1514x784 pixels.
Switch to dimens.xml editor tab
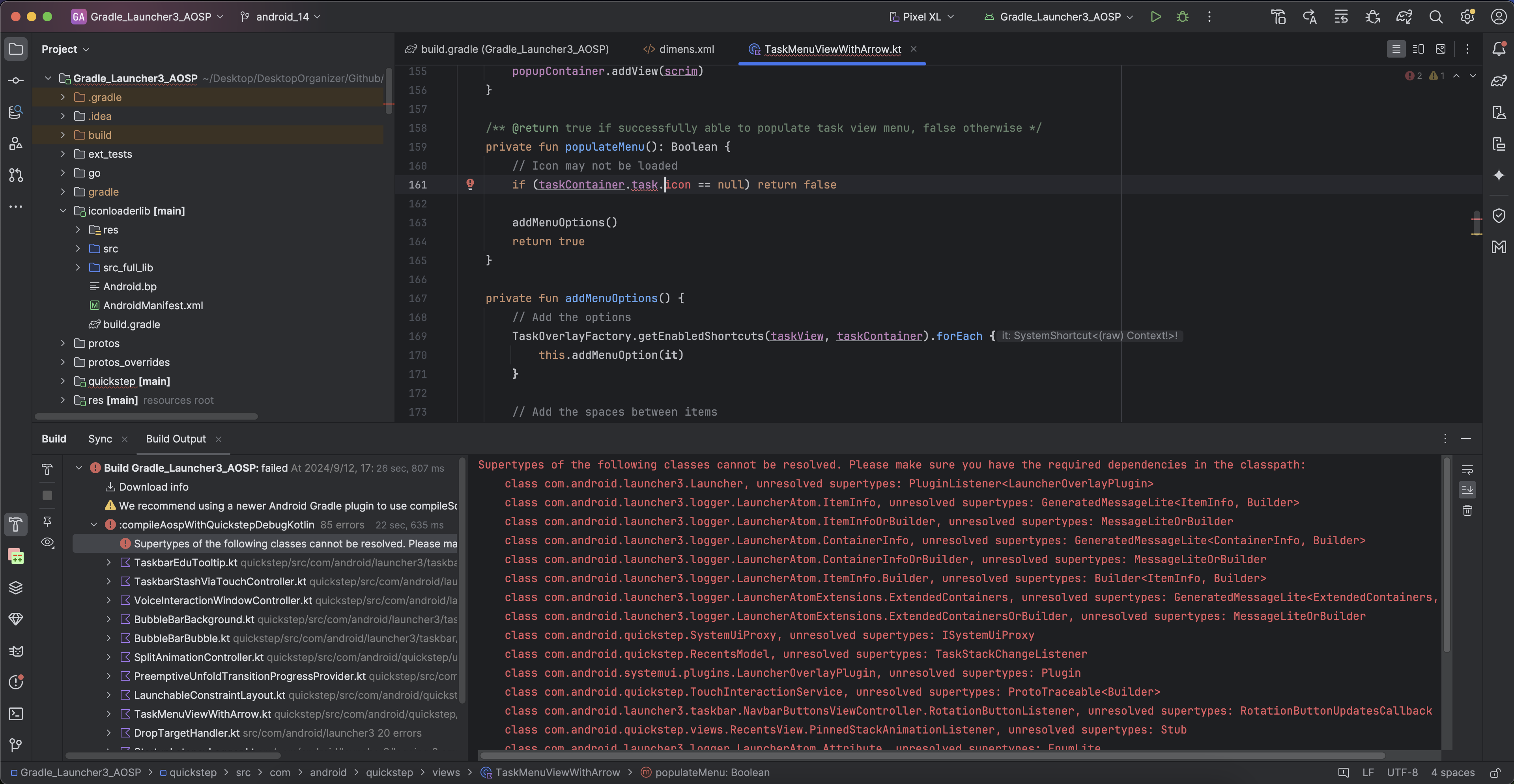coord(679,49)
